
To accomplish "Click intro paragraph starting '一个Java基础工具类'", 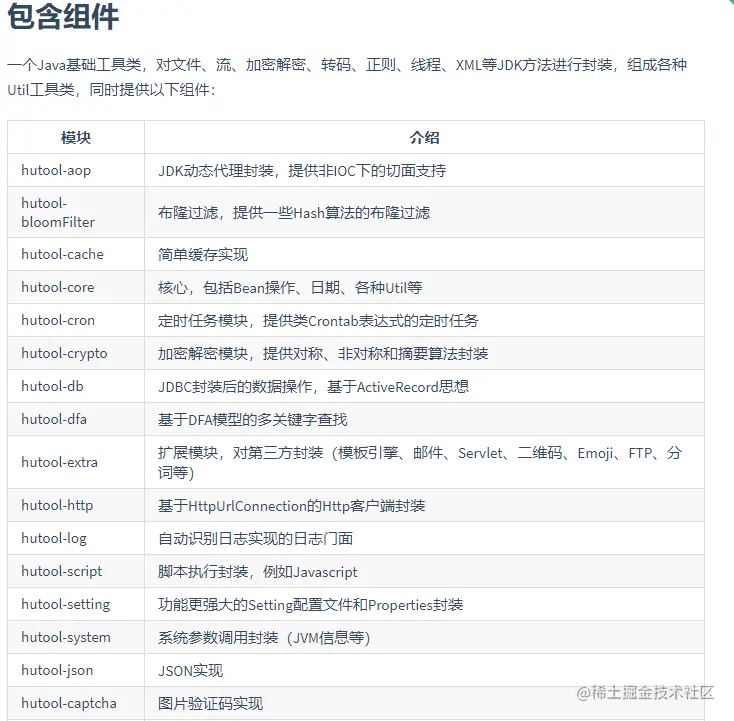I will [347, 77].
